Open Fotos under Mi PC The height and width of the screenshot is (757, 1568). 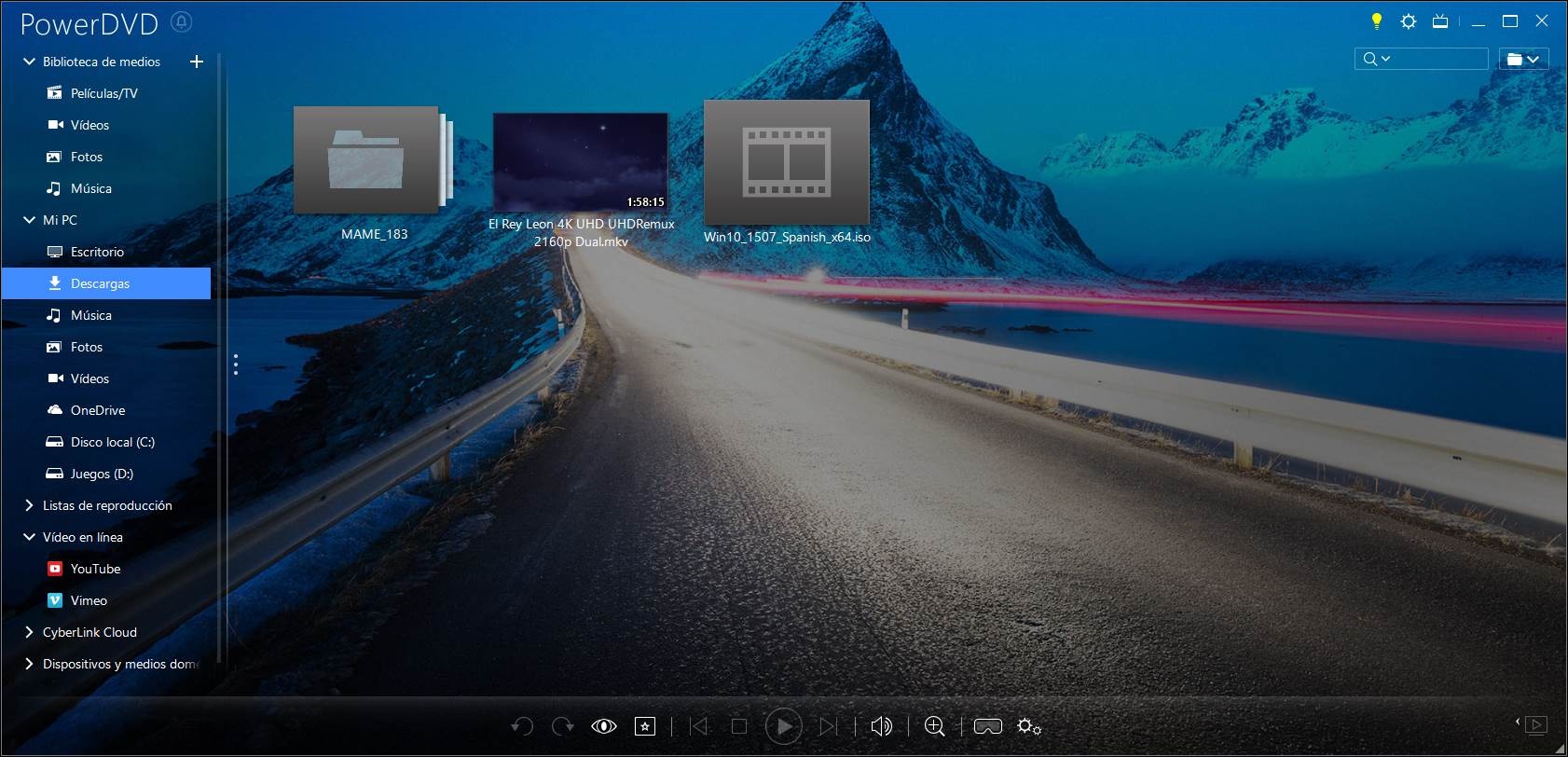86,347
